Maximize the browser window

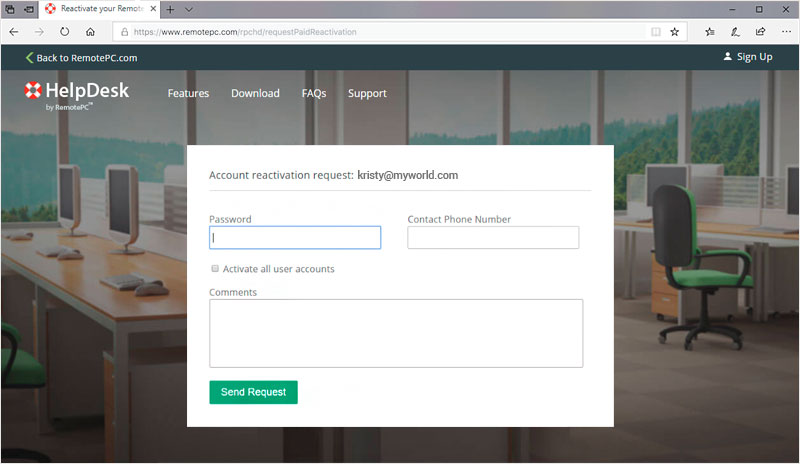759,9
